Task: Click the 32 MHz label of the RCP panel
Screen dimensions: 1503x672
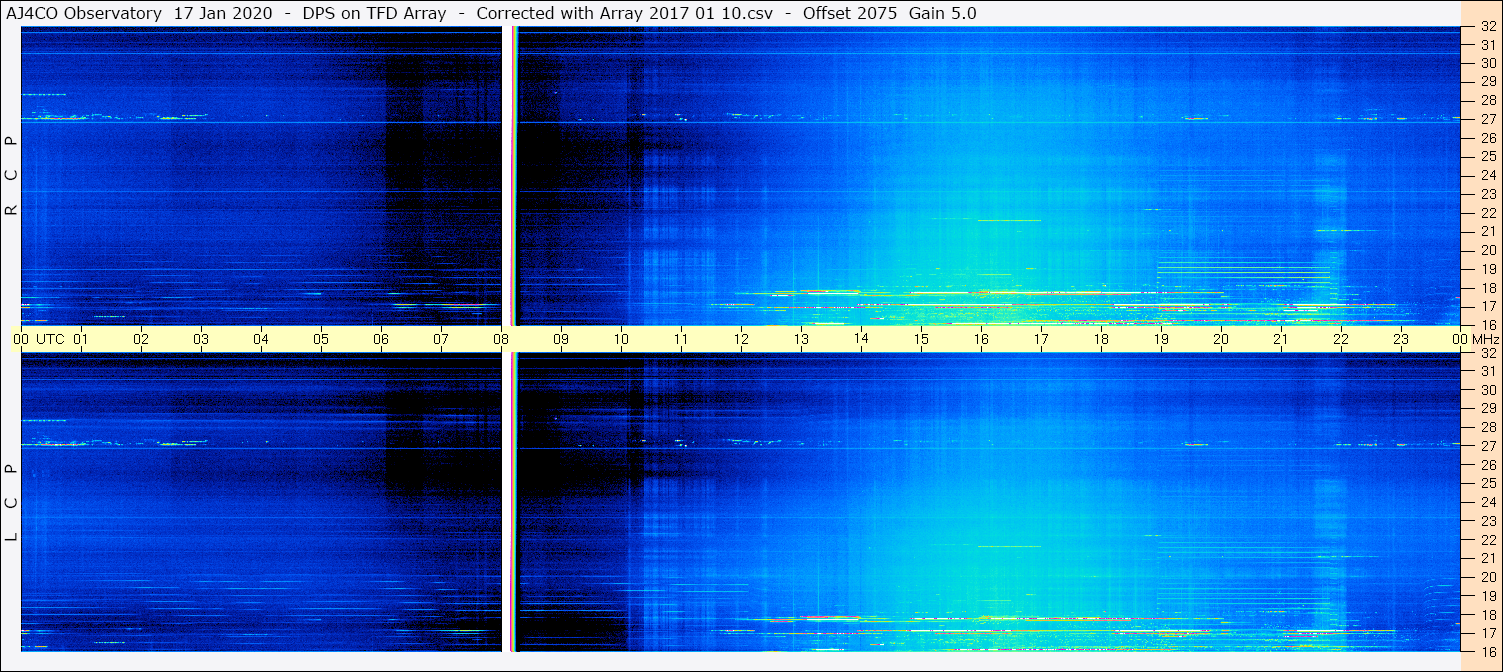Action: pyautogui.click(x=1487, y=27)
